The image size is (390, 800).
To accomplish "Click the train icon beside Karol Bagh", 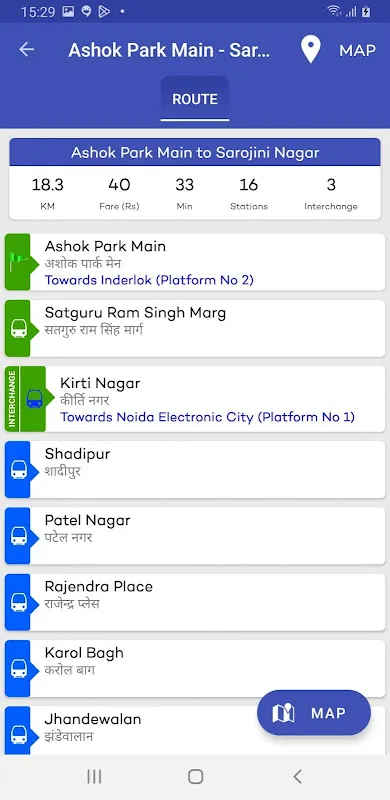I will pyautogui.click(x=19, y=669).
